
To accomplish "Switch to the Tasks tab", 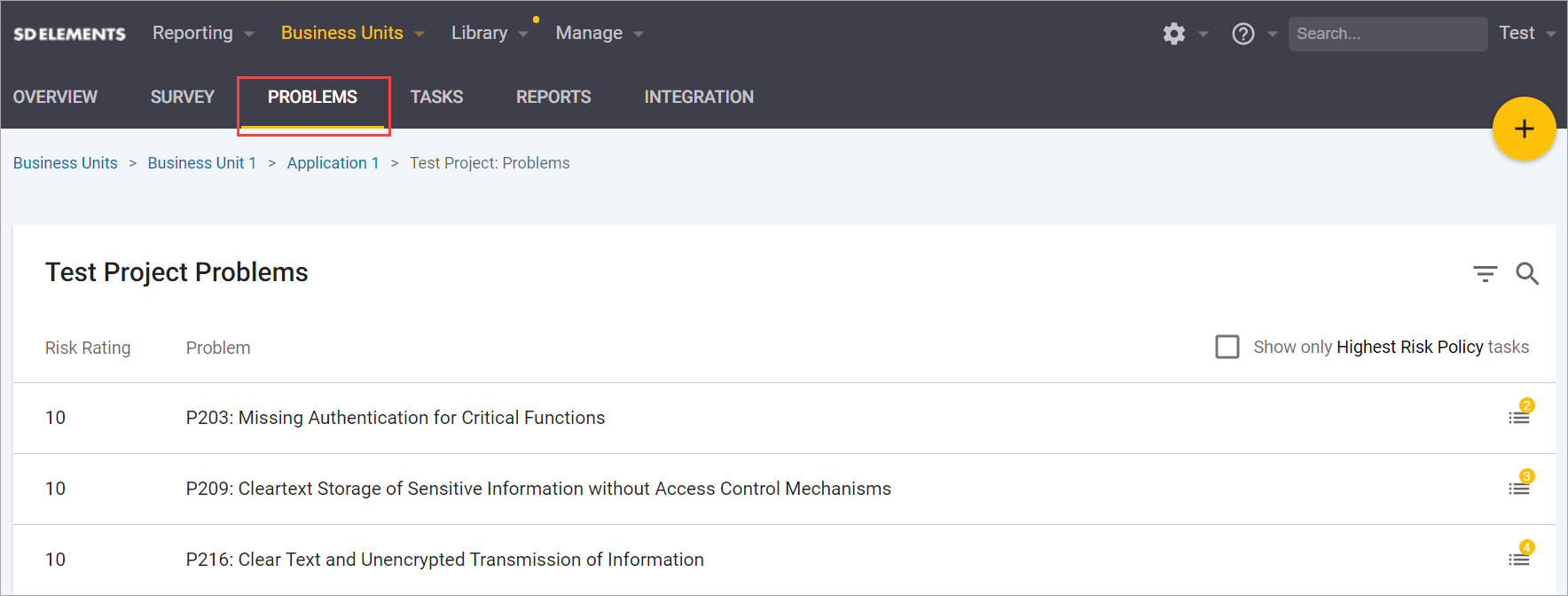I will pos(436,97).
